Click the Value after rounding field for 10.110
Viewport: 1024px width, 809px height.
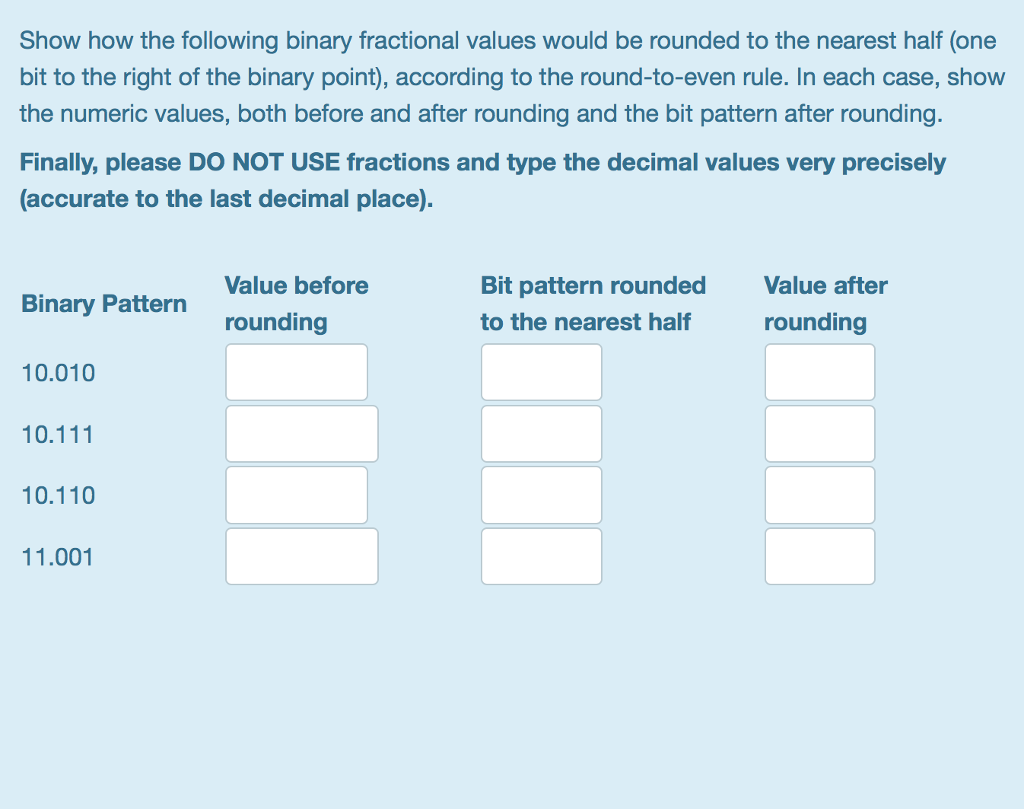click(x=819, y=494)
